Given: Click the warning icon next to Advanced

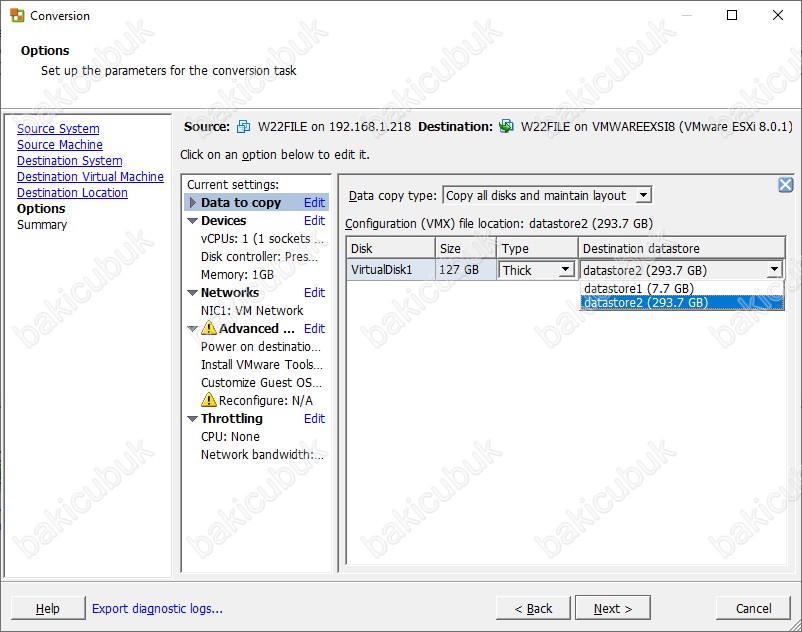Looking at the screenshot, I should (209, 327).
